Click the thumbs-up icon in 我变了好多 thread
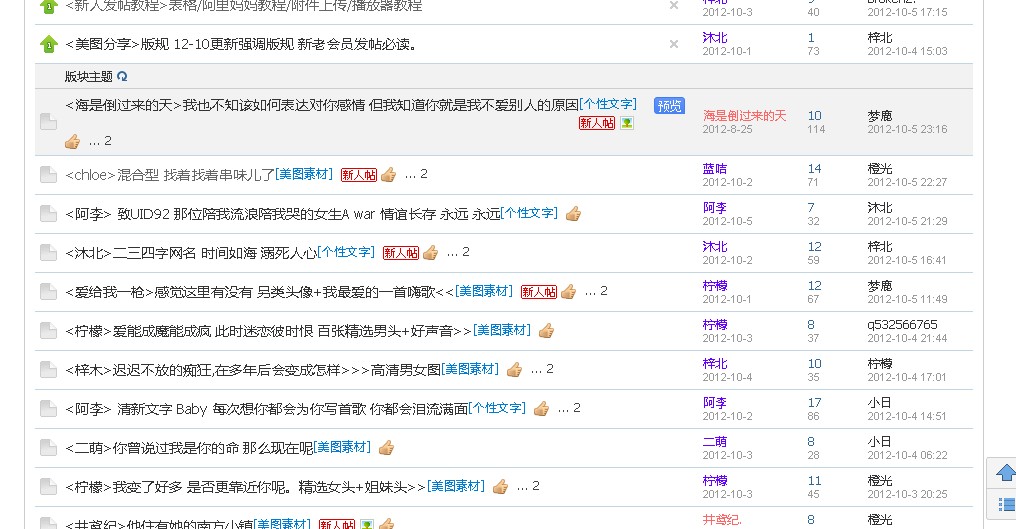 pyautogui.click(x=500, y=486)
